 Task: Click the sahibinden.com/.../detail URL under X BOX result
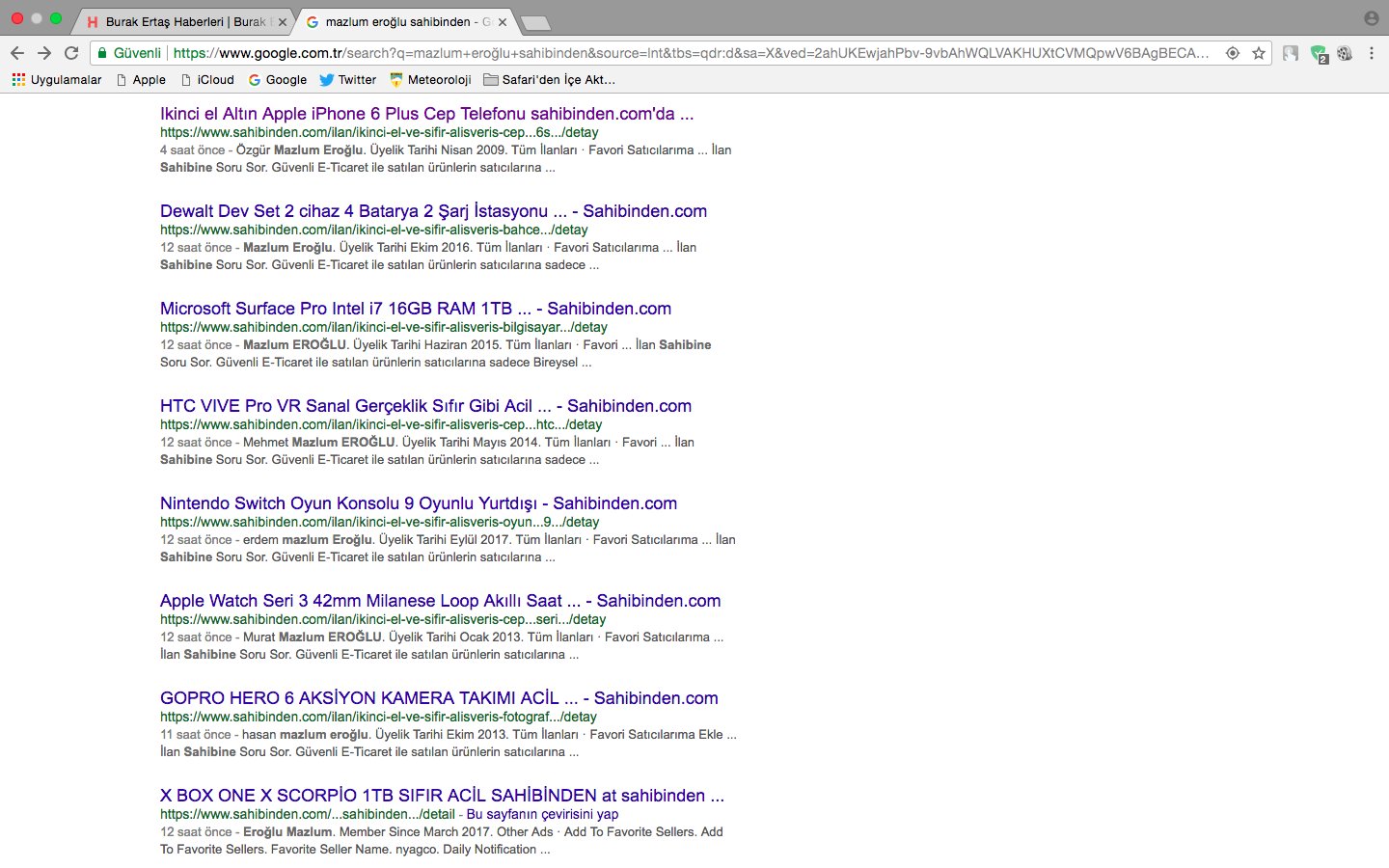point(307,814)
